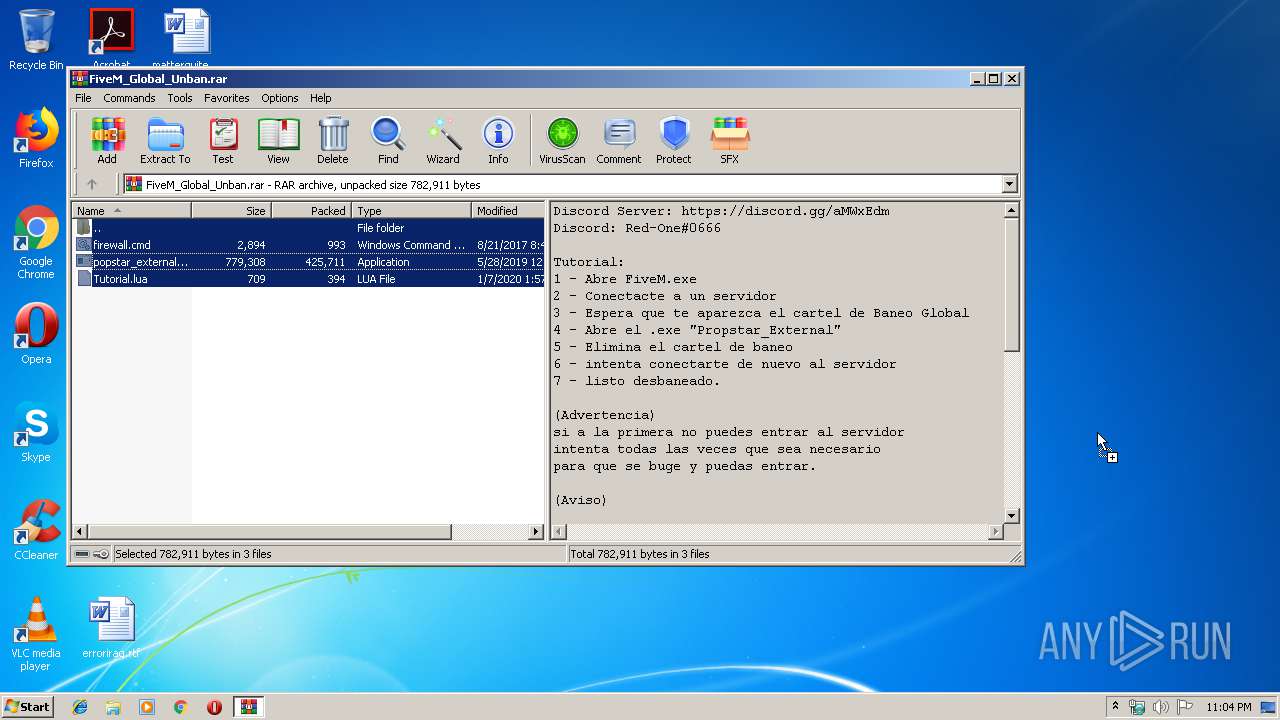Click the comment pane scroll-down arrow
This screenshot has width=1280, height=720.
(x=1011, y=515)
